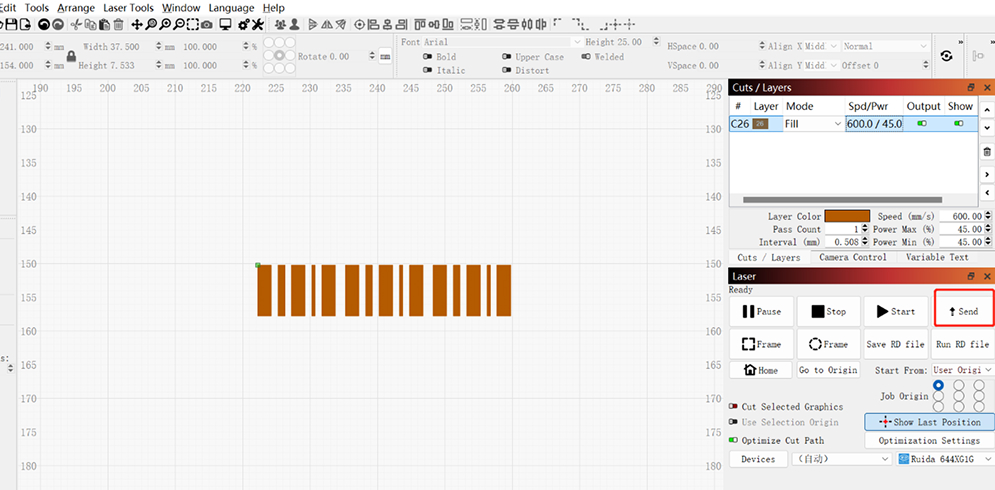
Task: Click the trash can delete icon in toolbar
Action: pyautogui.click(x=119, y=24)
